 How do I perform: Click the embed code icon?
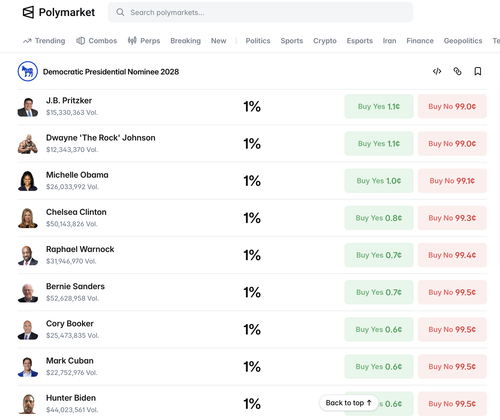pos(437,71)
